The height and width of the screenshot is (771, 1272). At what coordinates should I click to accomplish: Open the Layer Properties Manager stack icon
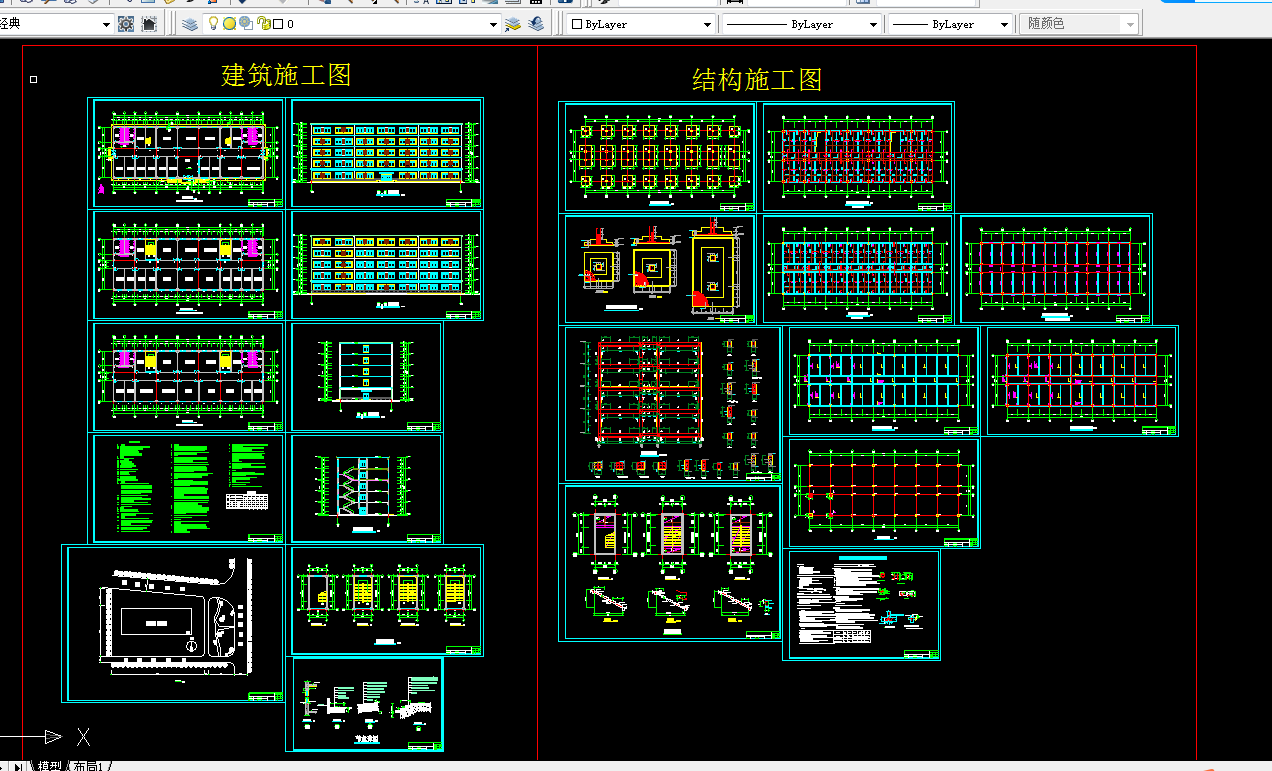pyautogui.click(x=191, y=24)
